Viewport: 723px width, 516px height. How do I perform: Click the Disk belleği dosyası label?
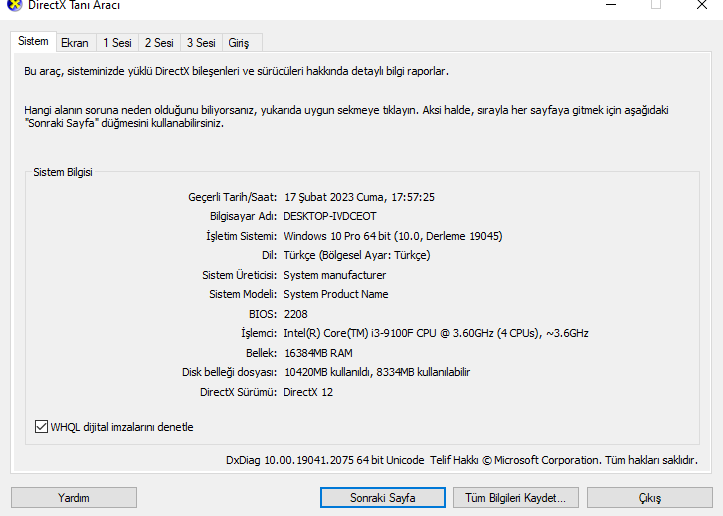tap(229, 372)
